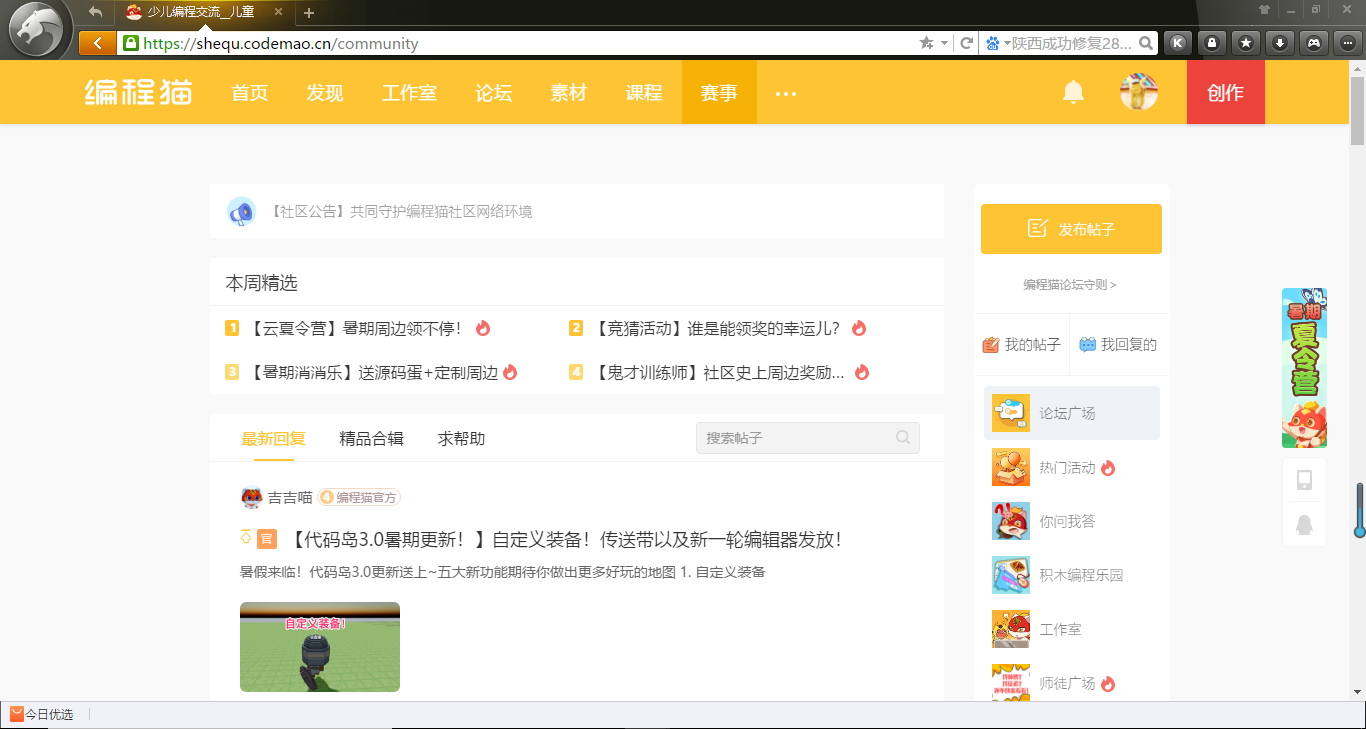Go to 首页 in the navigation bar
This screenshot has height=729, width=1366.
[x=250, y=93]
